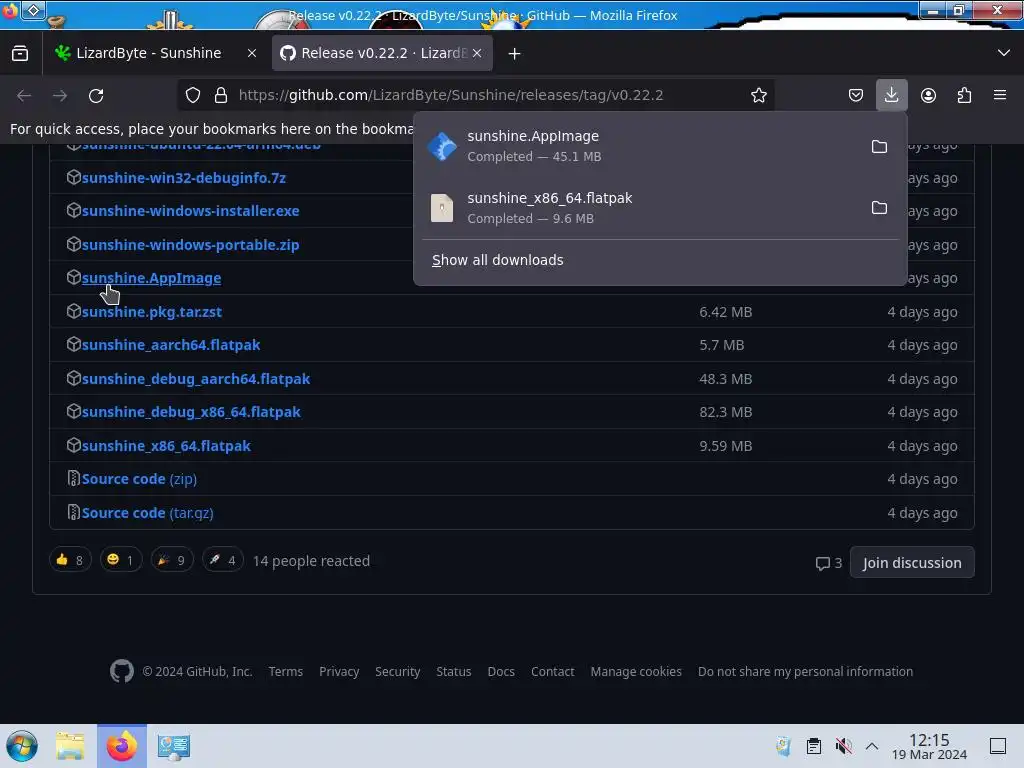Click the GitHub logo in footer
The image size is (1024, 768).
[121, 671]
